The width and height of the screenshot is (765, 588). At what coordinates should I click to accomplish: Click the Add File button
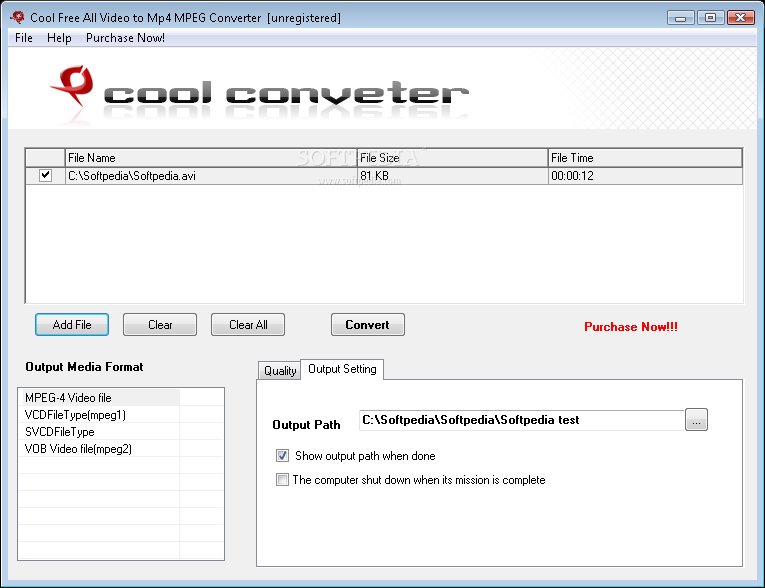click(x=72, y=324)
